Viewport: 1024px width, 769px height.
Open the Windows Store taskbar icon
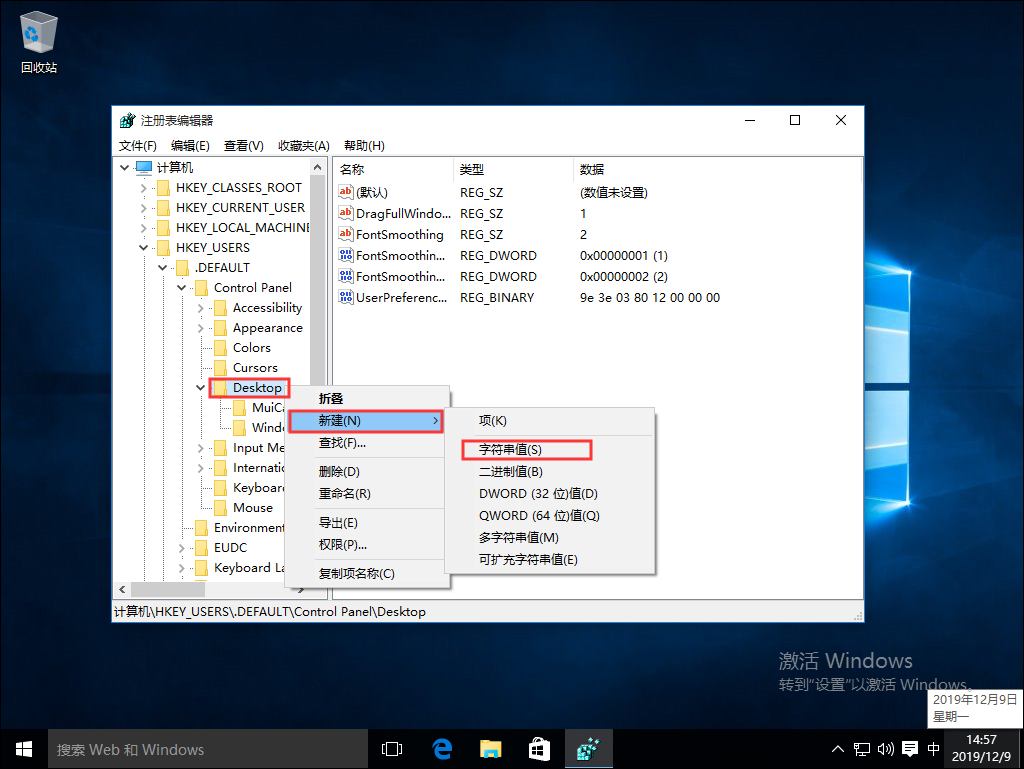click(x=539, y=748)
